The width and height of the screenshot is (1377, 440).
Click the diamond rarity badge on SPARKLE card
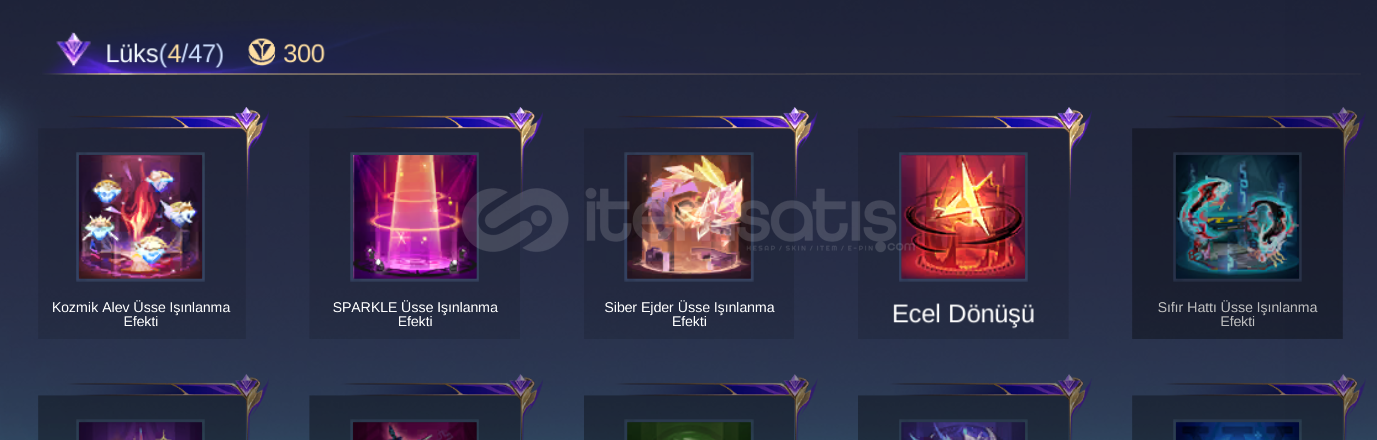click(520, 120)
